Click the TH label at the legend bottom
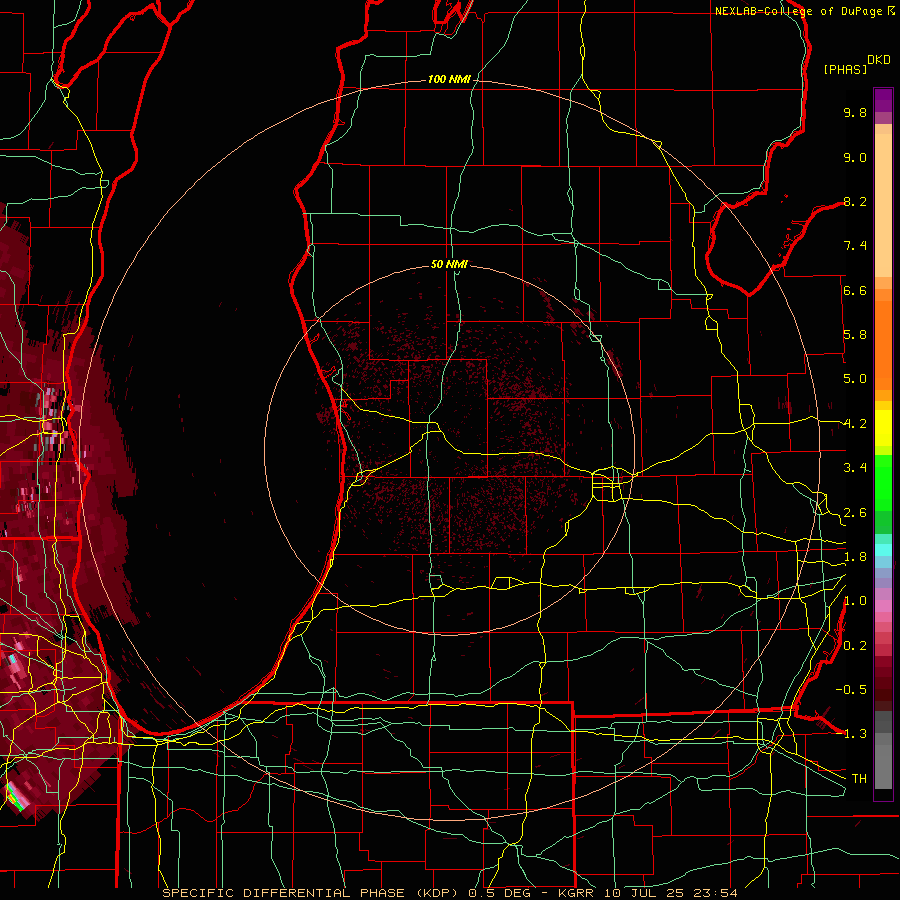 point(859,779)
